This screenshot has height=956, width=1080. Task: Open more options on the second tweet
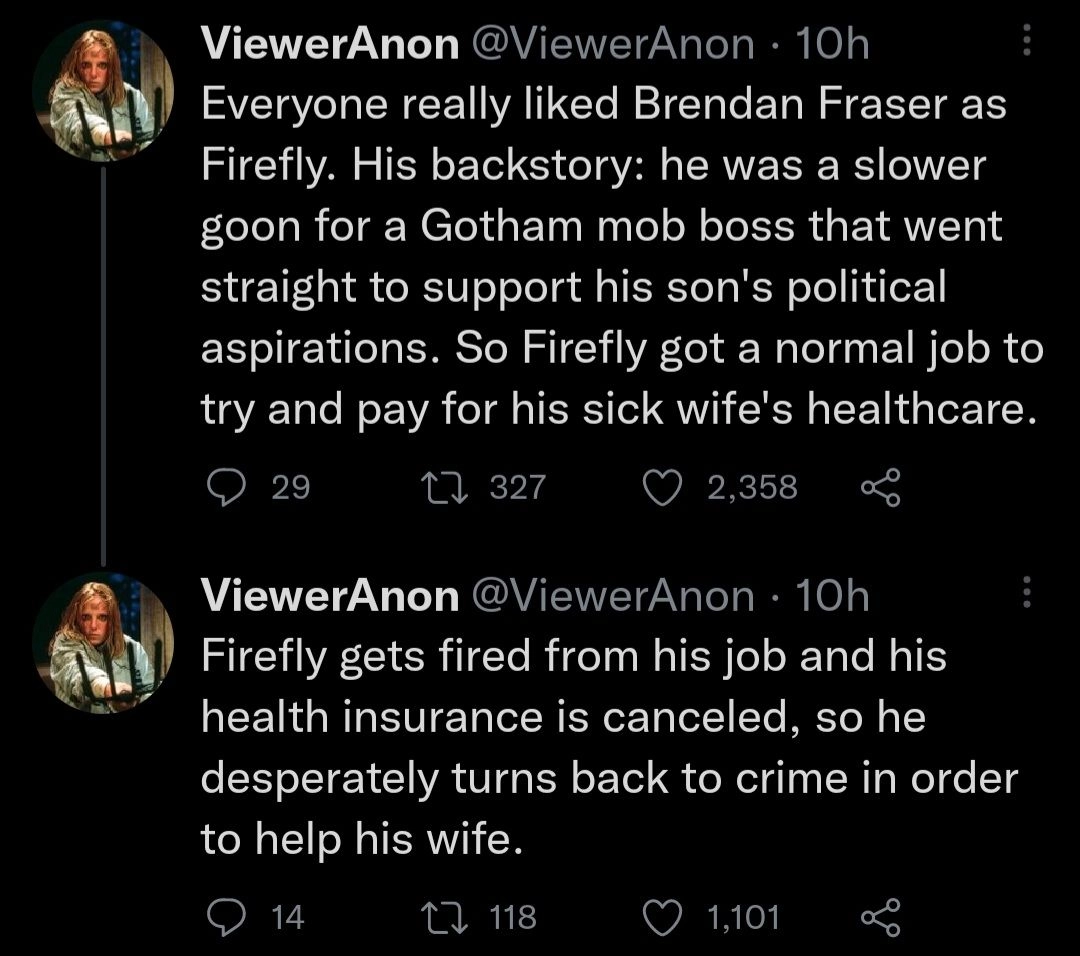(x=1023, y=596)
